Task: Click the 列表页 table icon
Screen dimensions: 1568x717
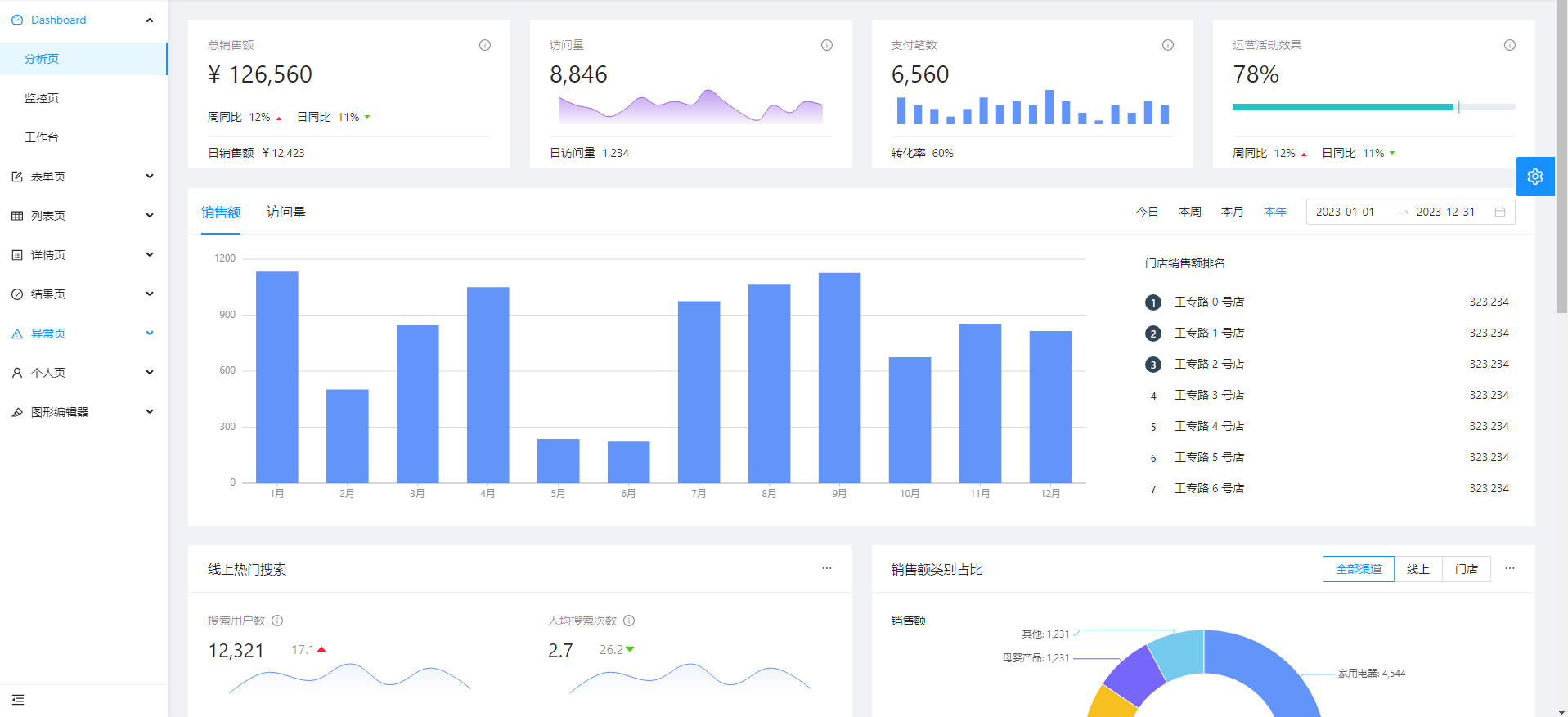Action: pyautogui.click(x=17, y=216)
